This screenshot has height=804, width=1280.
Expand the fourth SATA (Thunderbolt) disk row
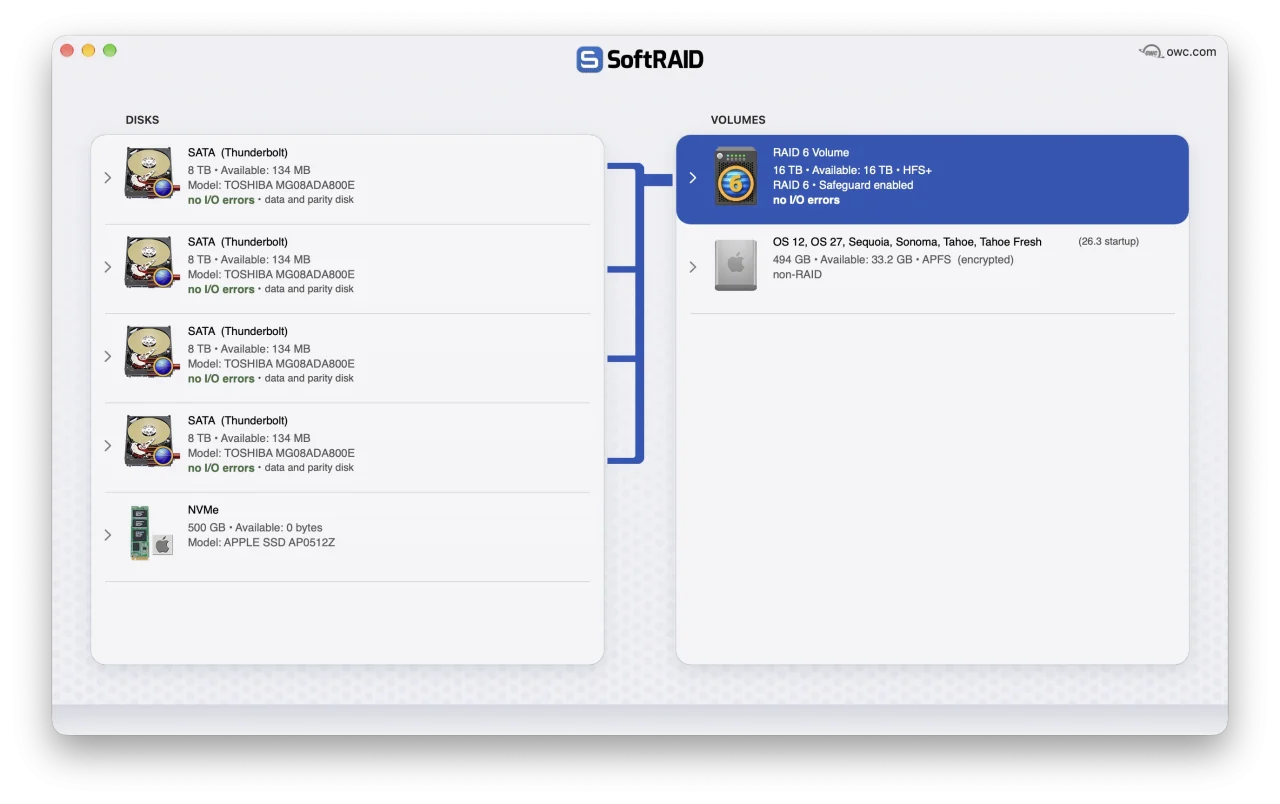108,445
